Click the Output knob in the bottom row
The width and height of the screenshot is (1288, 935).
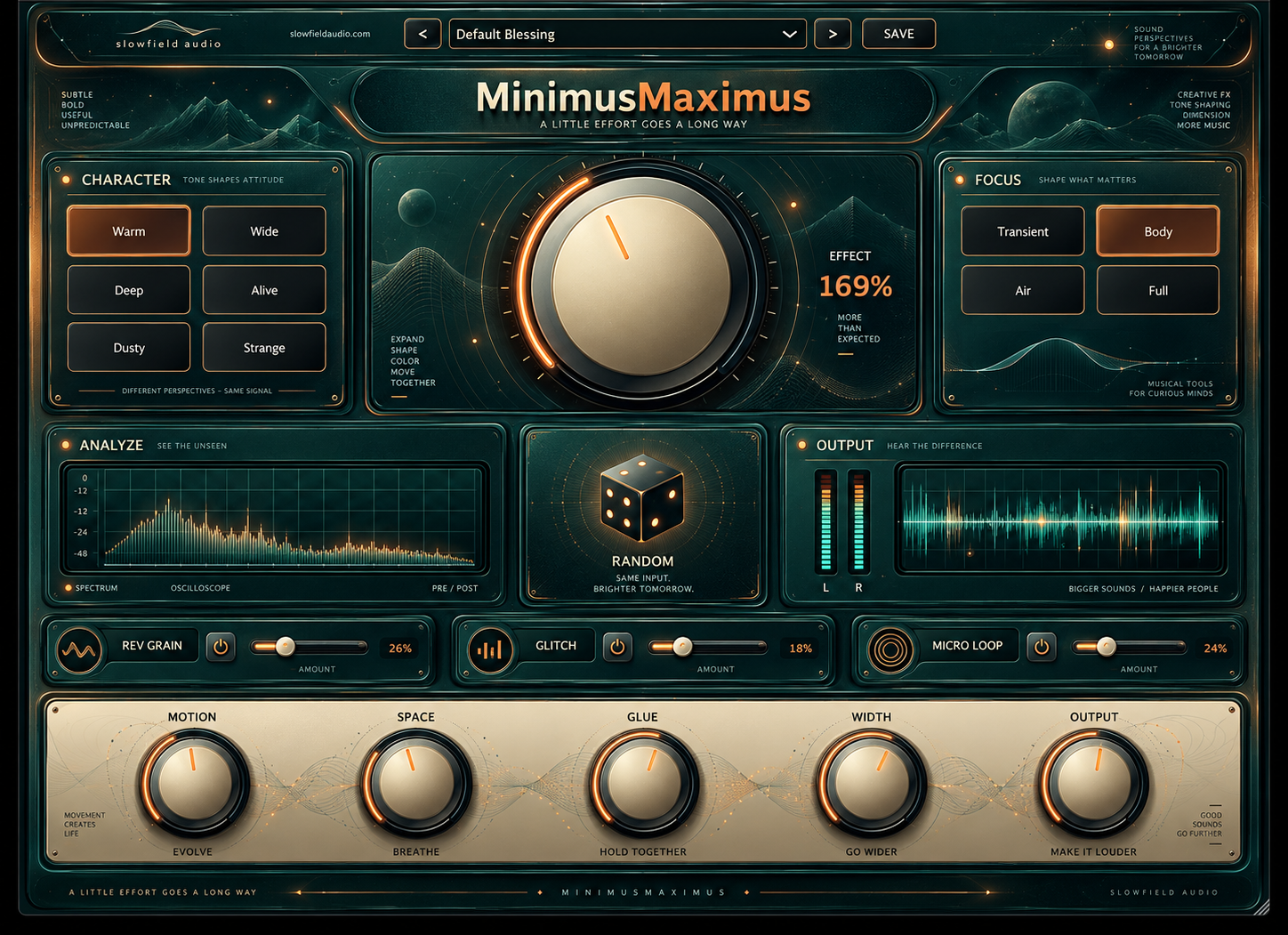click(1093, 784)
